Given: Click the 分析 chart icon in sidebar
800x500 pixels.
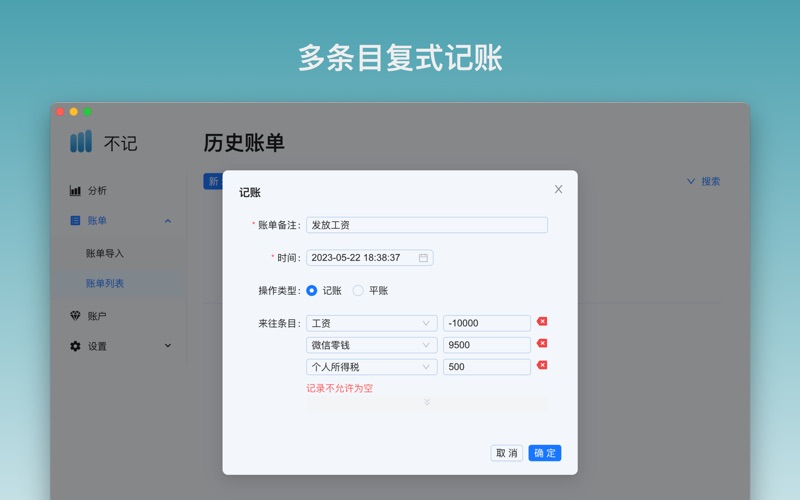Looking at the screenshot, I should click(x=75, y=190).
